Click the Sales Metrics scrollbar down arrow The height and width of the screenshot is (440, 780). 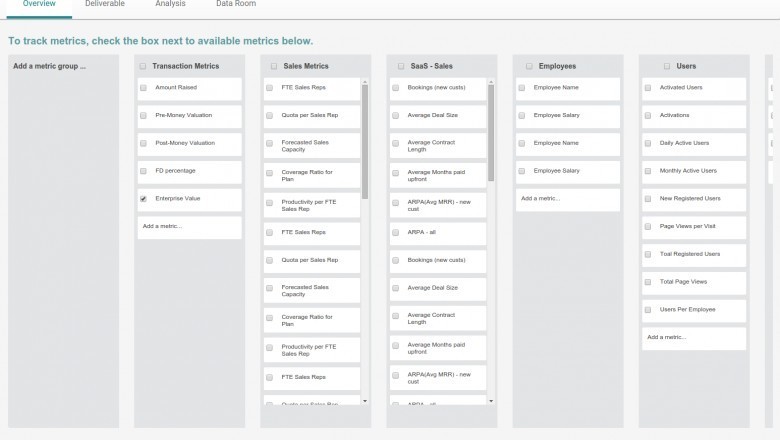(x=365, y=401)
